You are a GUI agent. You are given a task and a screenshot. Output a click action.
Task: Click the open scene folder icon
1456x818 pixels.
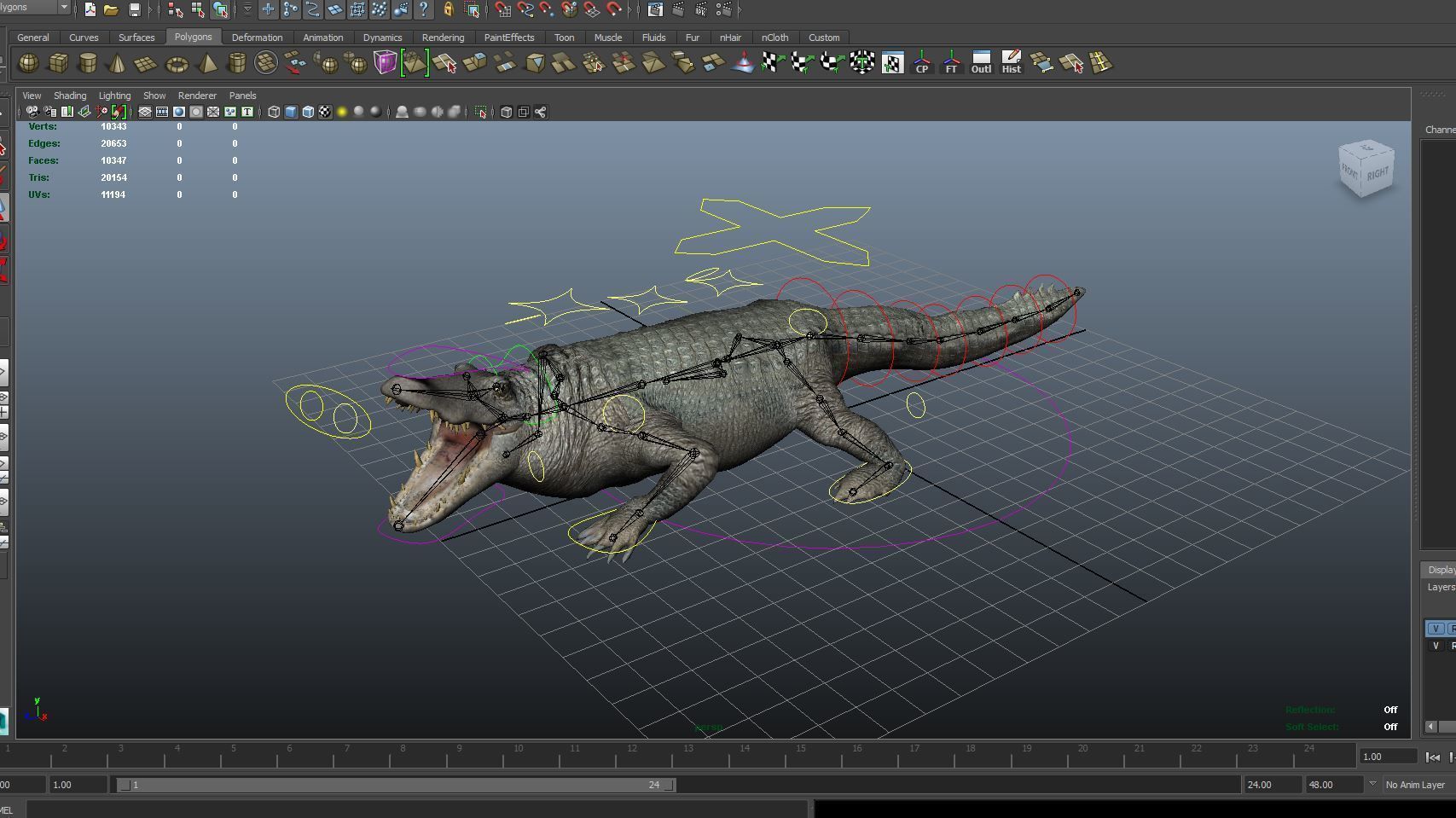111,10
